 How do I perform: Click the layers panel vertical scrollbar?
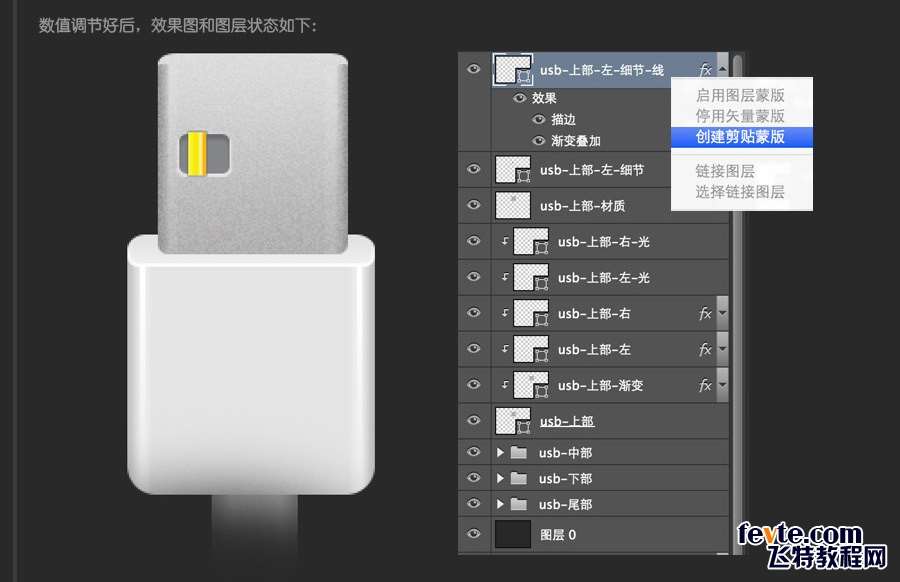737,302
